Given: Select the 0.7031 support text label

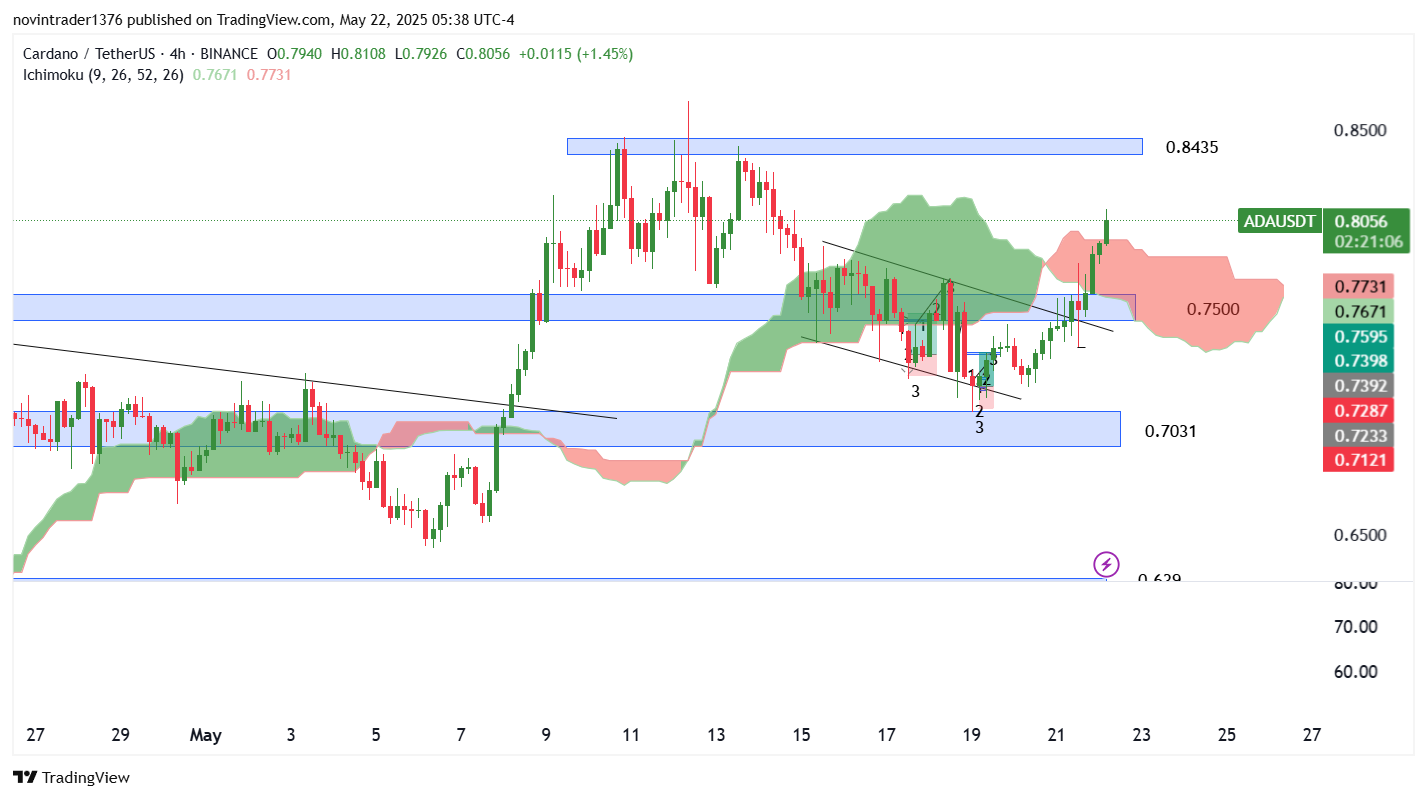Looking at the screenshot, I should [x=1171, y=431].
